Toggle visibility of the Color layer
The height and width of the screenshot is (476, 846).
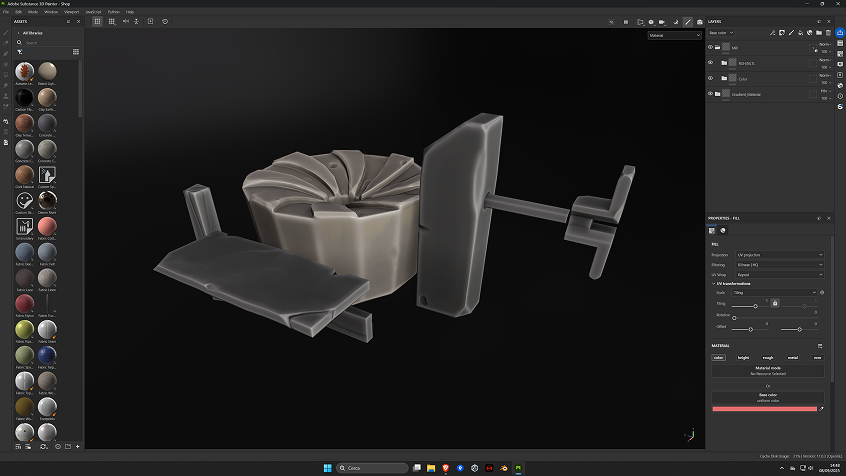point(711,78)
